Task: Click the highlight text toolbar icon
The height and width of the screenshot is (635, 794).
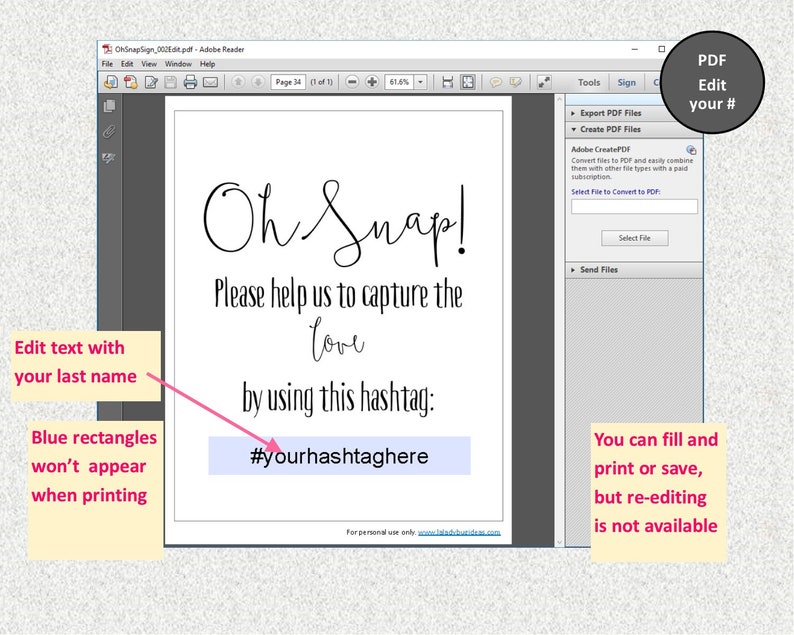Action: tap(515, 82)
